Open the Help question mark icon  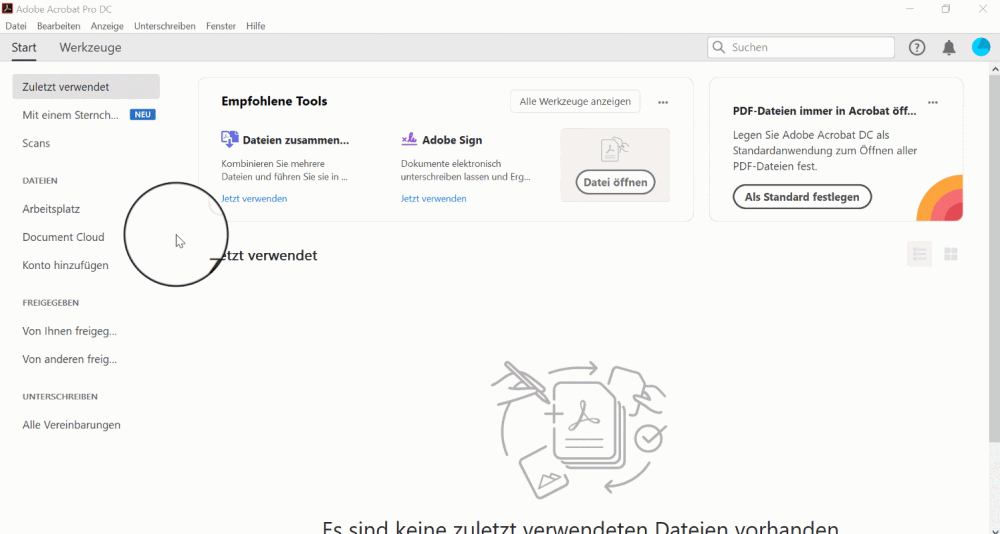pyautogui.click(x=916, y=47)
